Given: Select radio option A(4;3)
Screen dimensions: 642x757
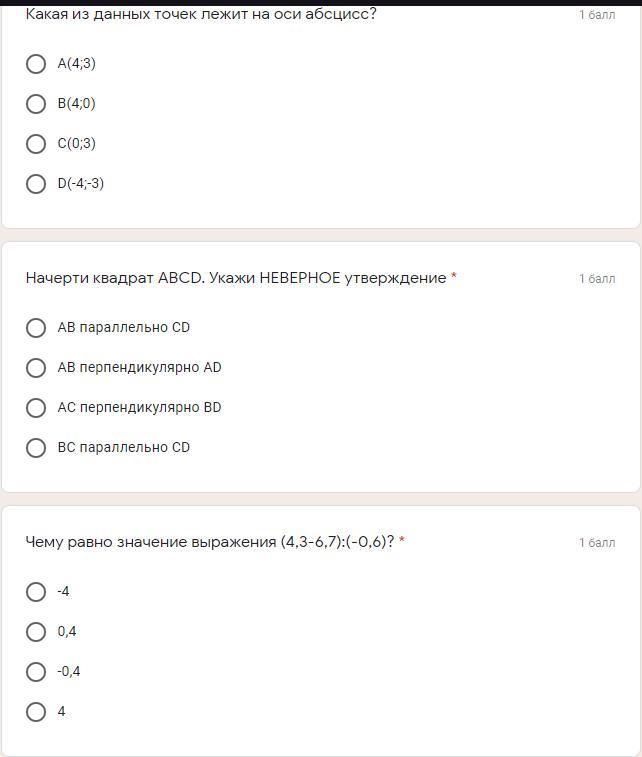Looking at the screenshot, I should pyautogui.click(x=36, y=64).
